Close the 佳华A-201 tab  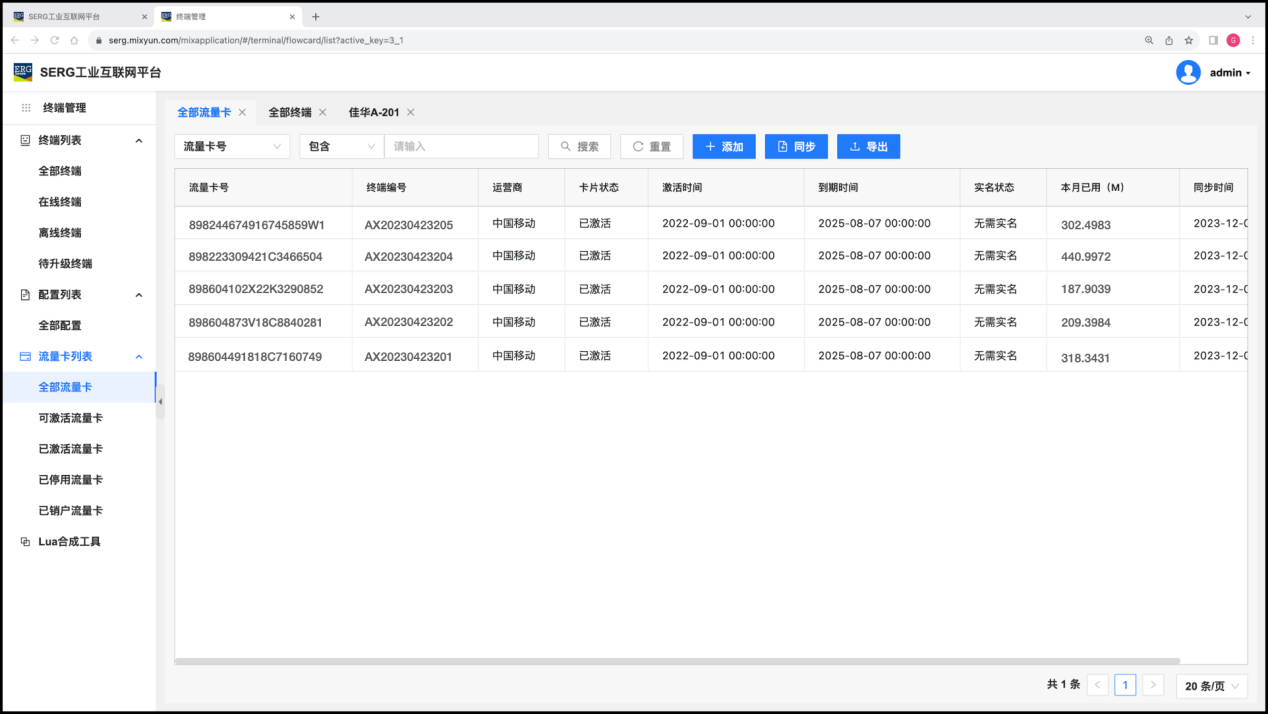(x=410, y=113)
